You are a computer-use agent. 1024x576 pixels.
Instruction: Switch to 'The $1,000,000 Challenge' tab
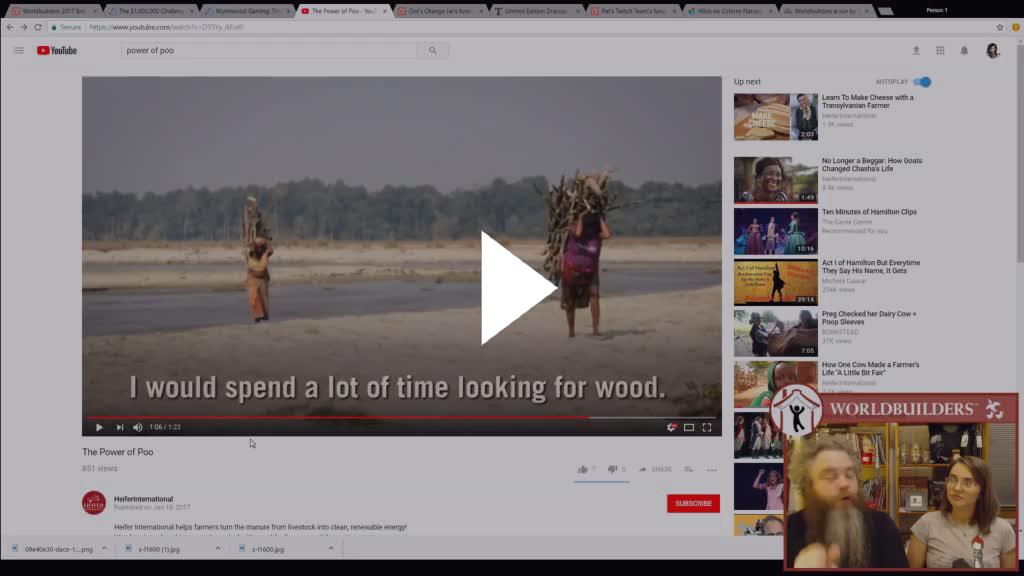click(150, 11)
